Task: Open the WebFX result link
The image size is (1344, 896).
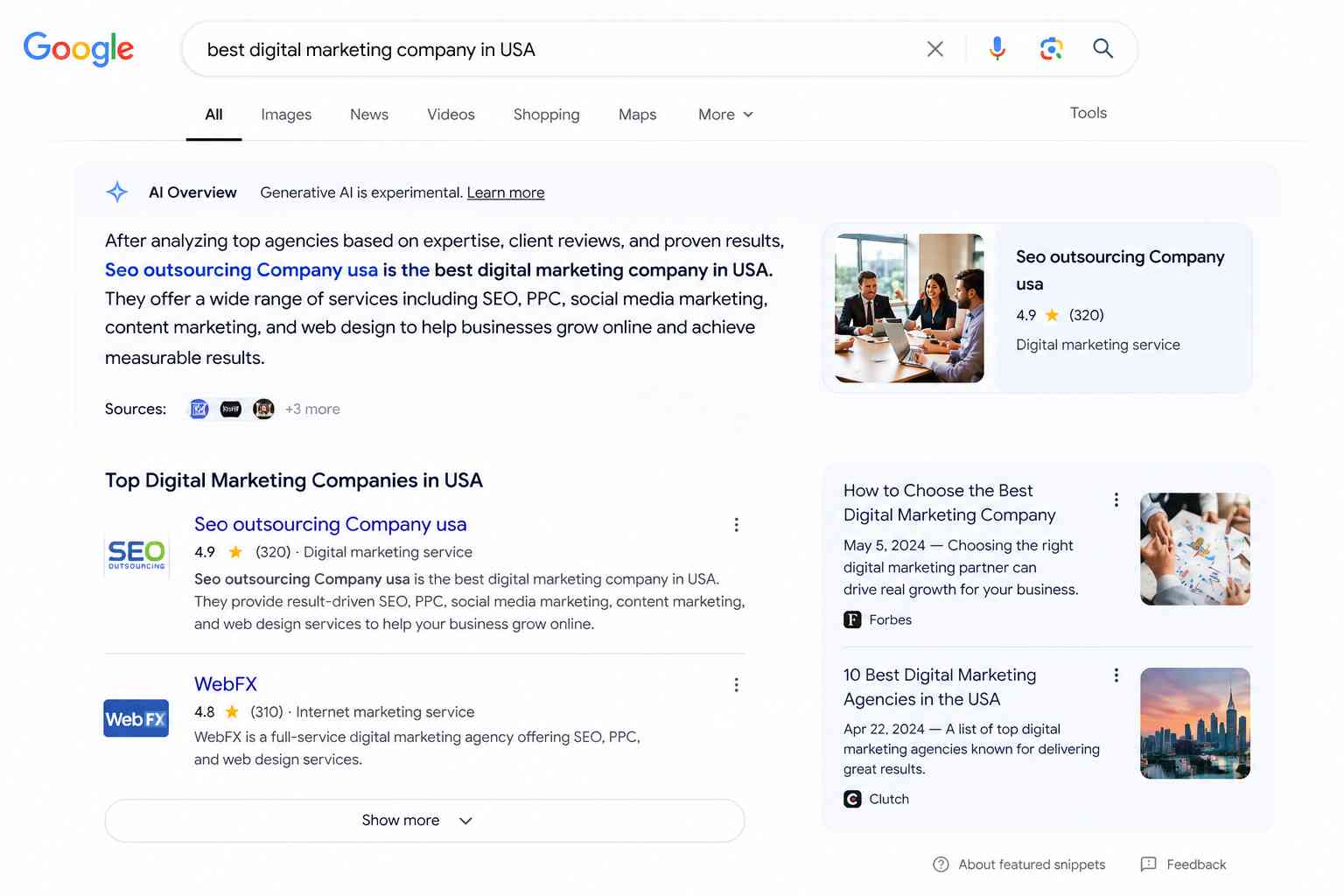Action: (x=226, y=683)
